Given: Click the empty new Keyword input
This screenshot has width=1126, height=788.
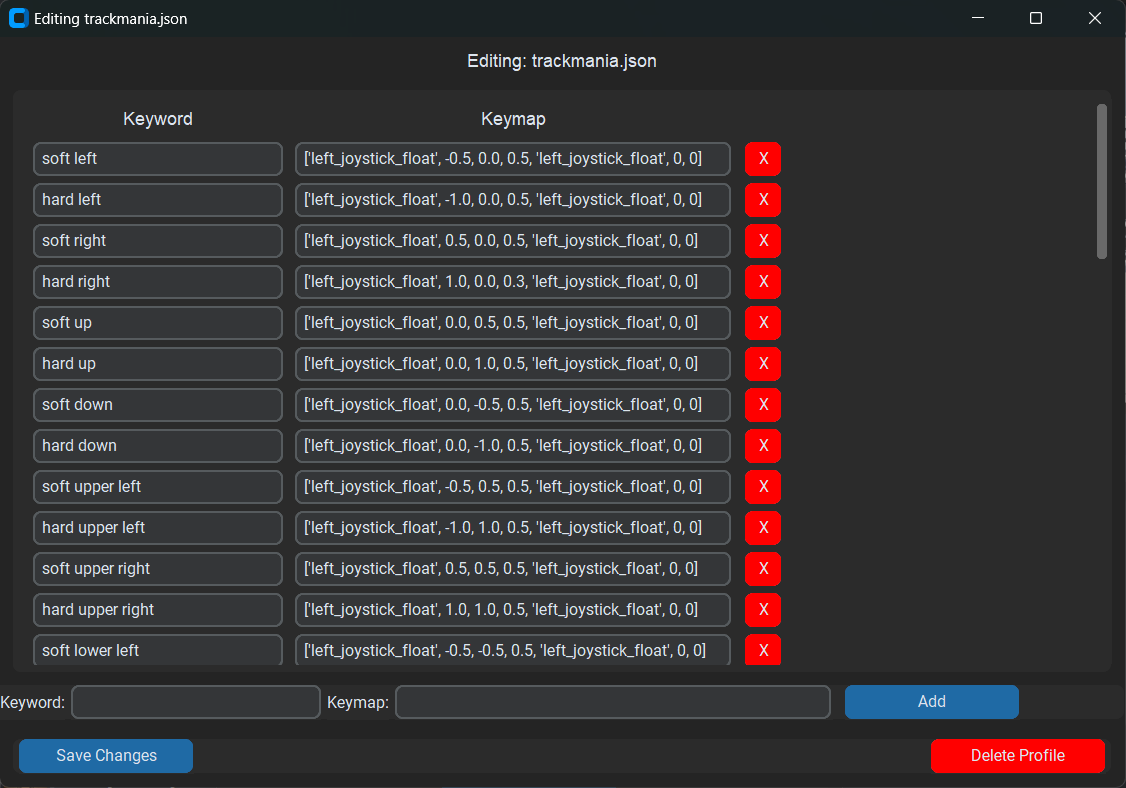Looking at the screenshot, I should (196, 702).
